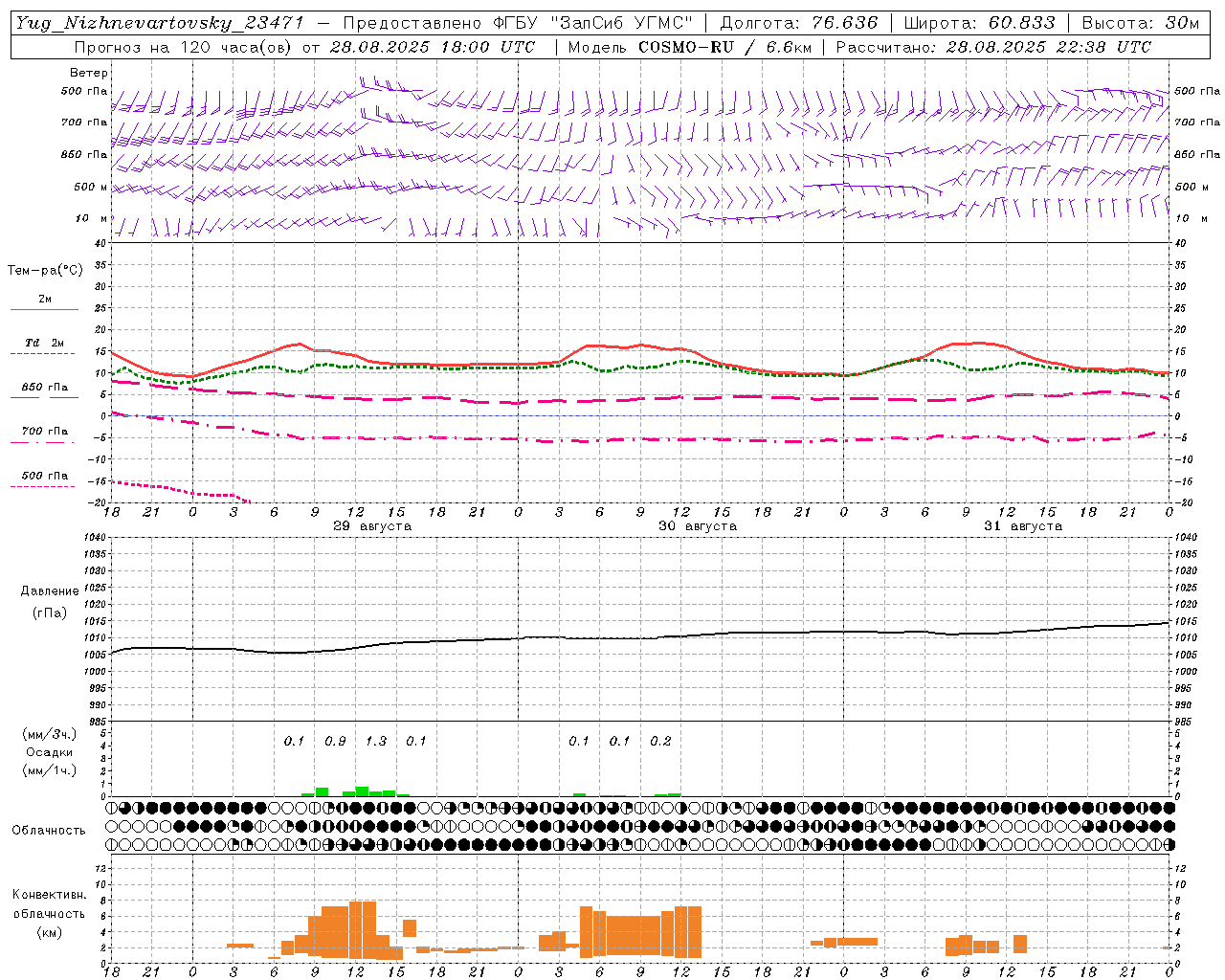Click the (мм/3ч.) precipitation unit label
1225x980 pixels.
(x=50, y=735)
